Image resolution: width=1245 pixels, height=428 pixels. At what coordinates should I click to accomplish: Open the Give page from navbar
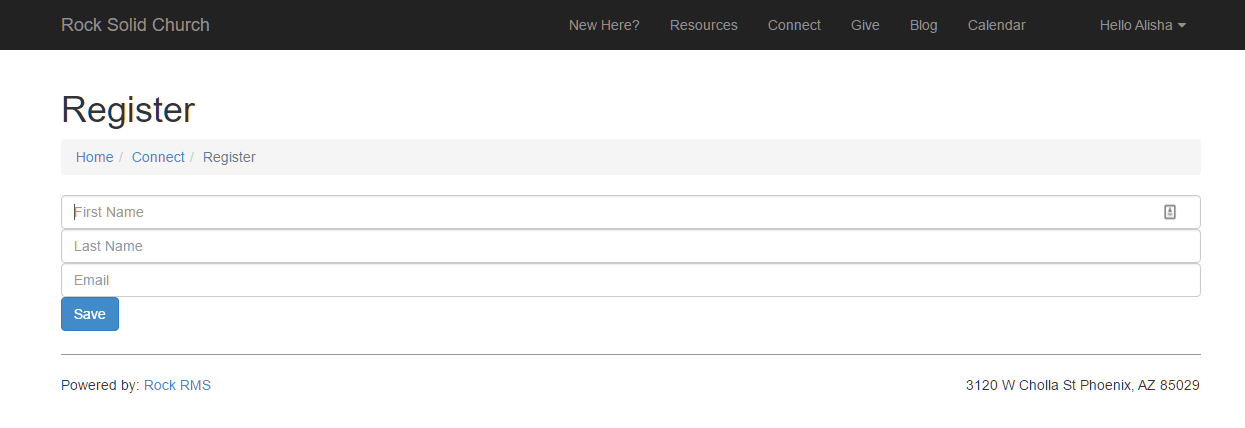point(865,25)
